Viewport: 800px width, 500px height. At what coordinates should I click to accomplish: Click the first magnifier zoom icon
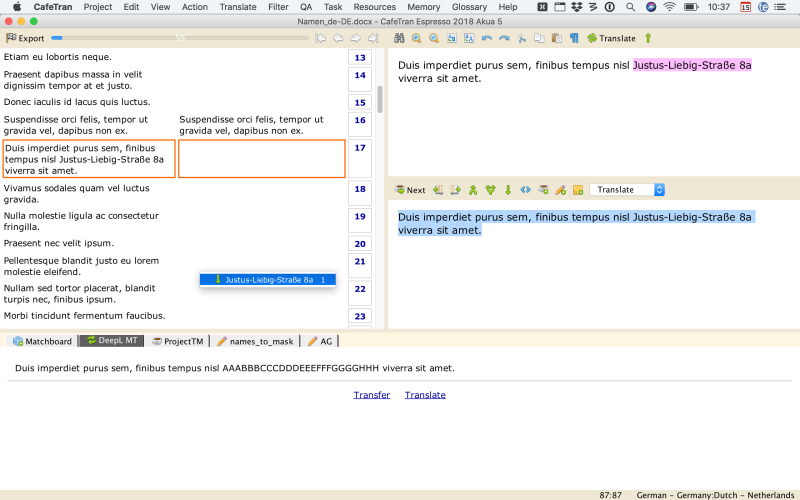point(416,38)
